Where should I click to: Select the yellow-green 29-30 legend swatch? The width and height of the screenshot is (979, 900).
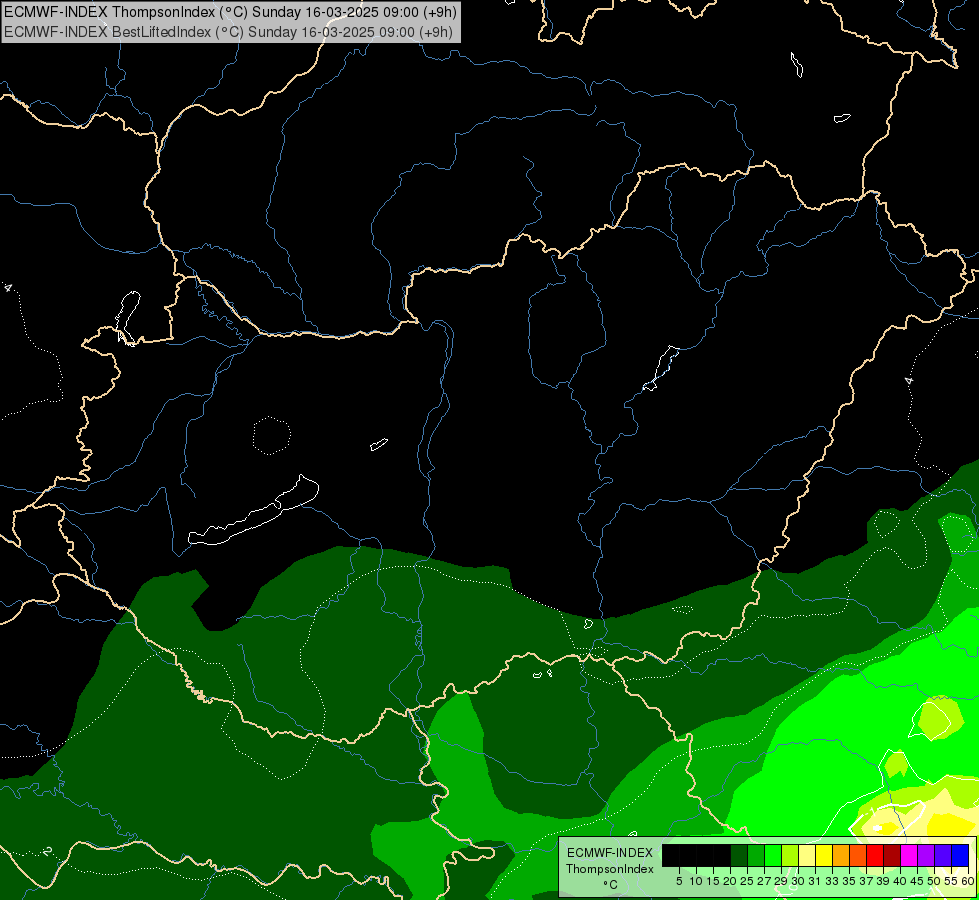pyautogui.click(x=790, y=855)
